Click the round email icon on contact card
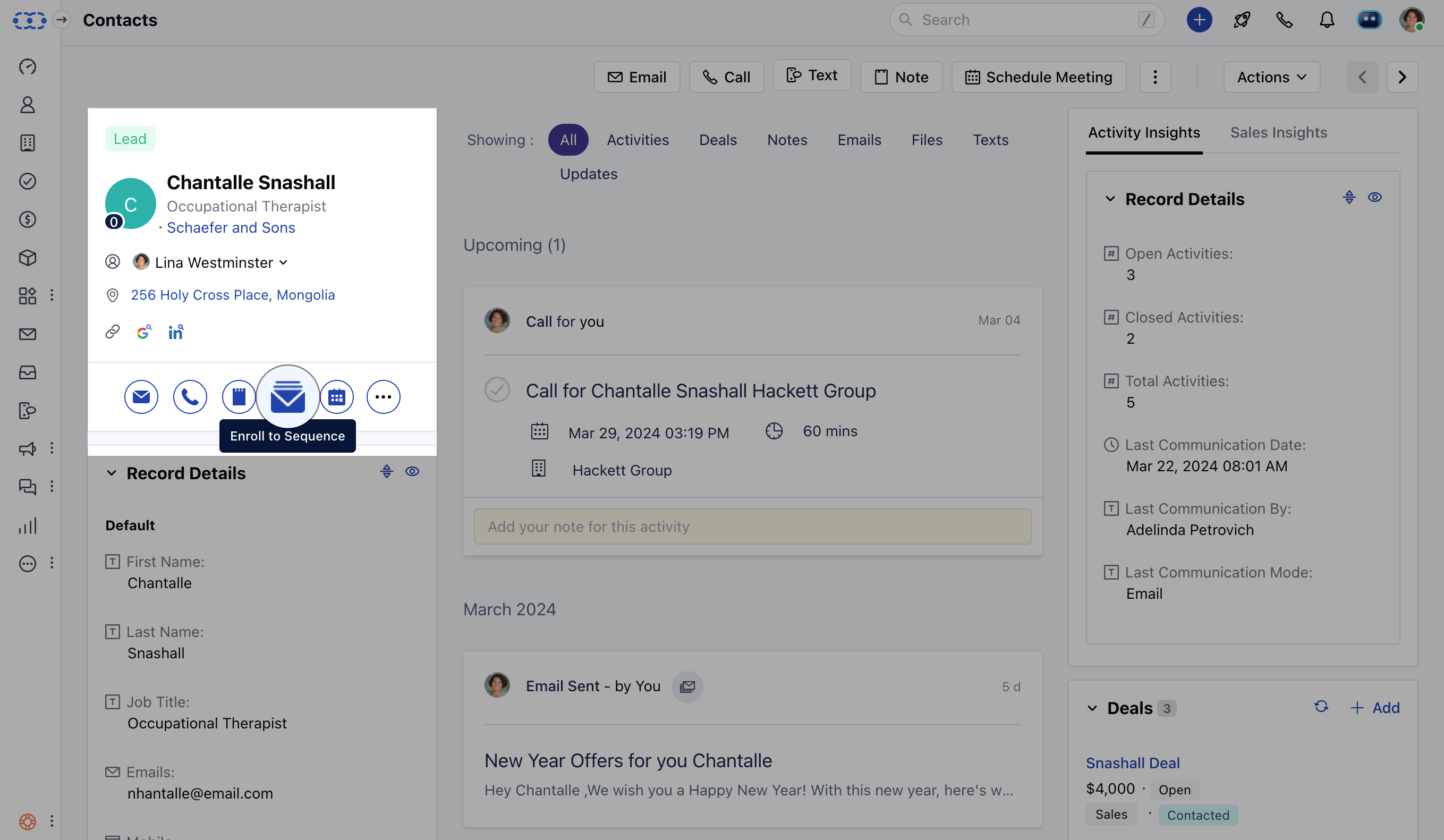 141,396
